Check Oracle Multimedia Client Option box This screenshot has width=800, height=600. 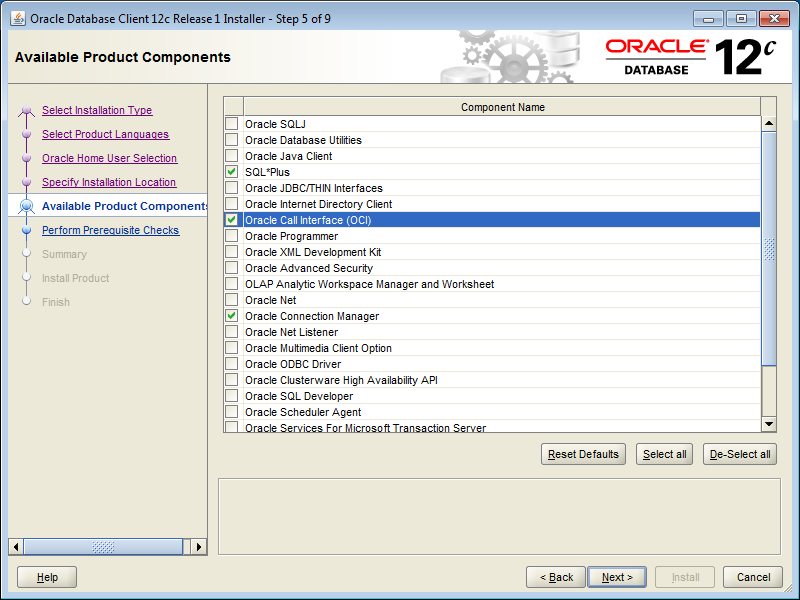(232, 347)
